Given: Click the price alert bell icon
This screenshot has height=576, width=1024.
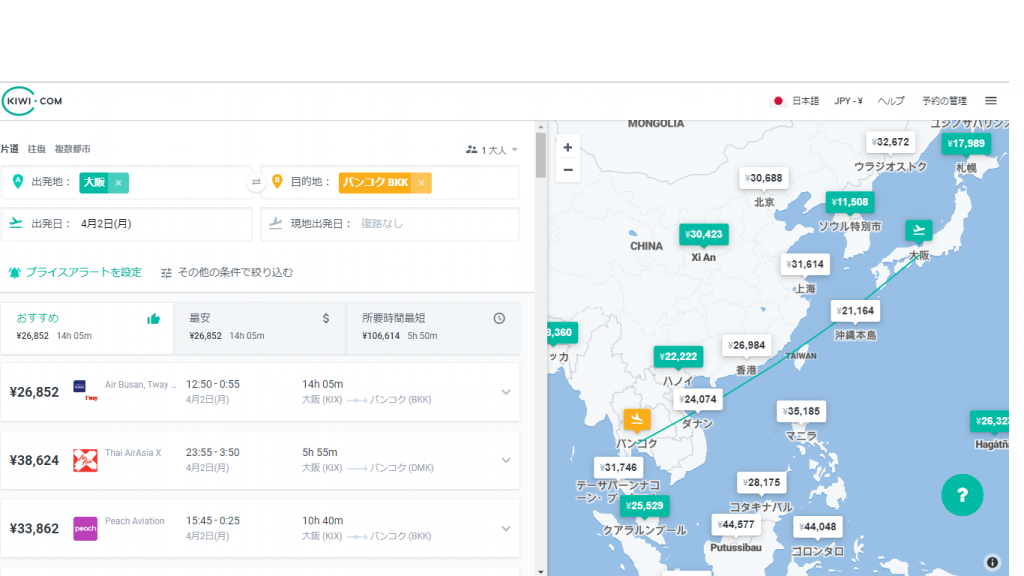Looking at the screenshot, I should (14, 272).
